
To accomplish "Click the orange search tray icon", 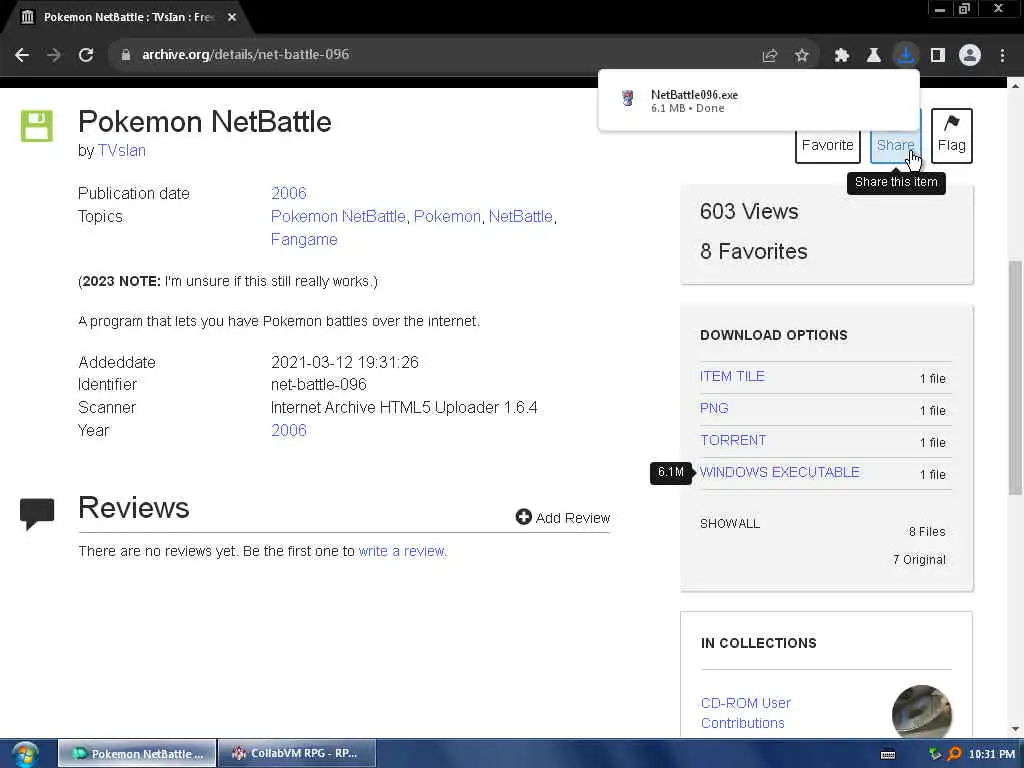I will [954, 754].
